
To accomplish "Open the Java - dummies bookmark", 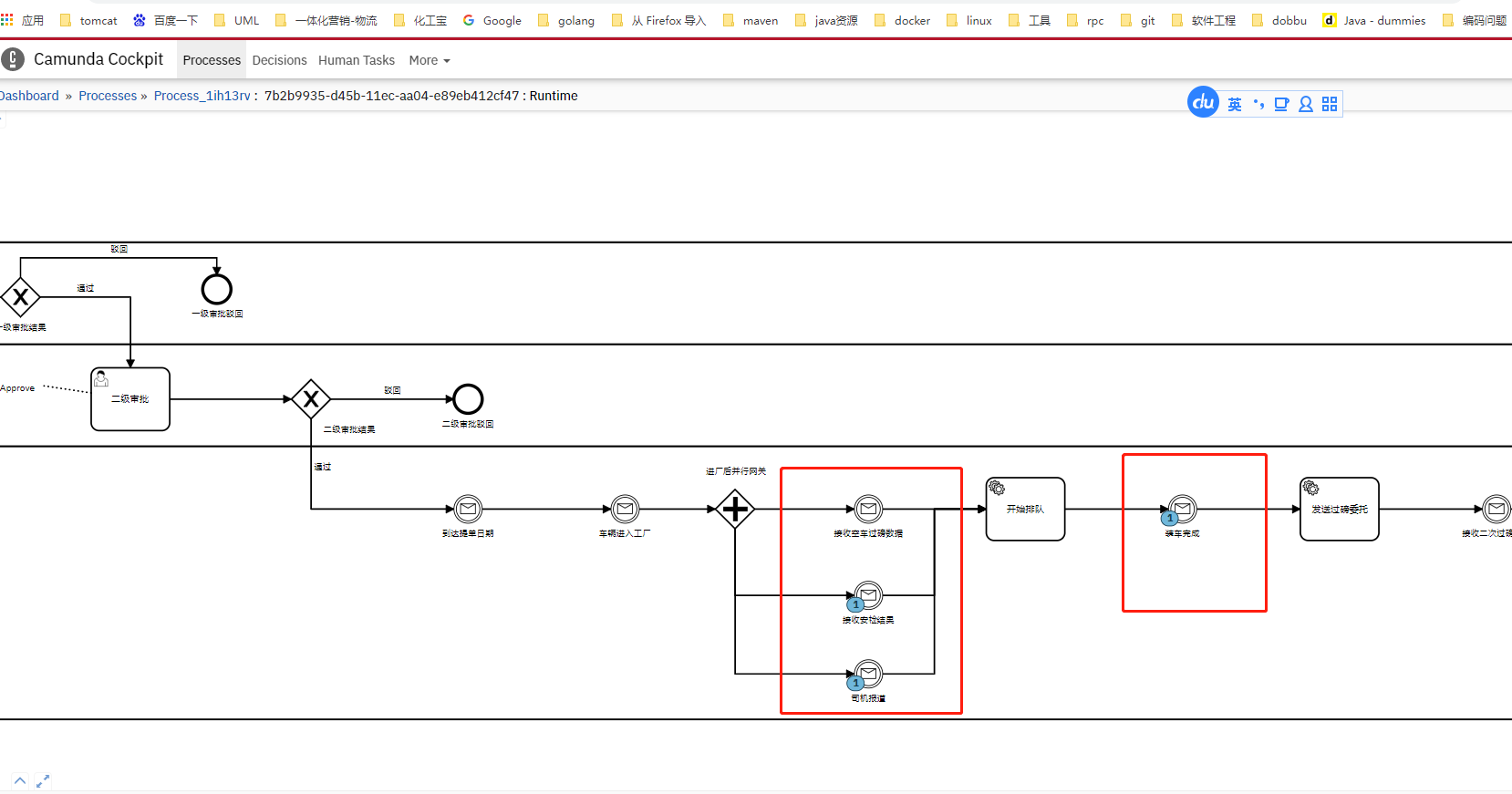I will pyautogui.click(x=1374, y=20).
